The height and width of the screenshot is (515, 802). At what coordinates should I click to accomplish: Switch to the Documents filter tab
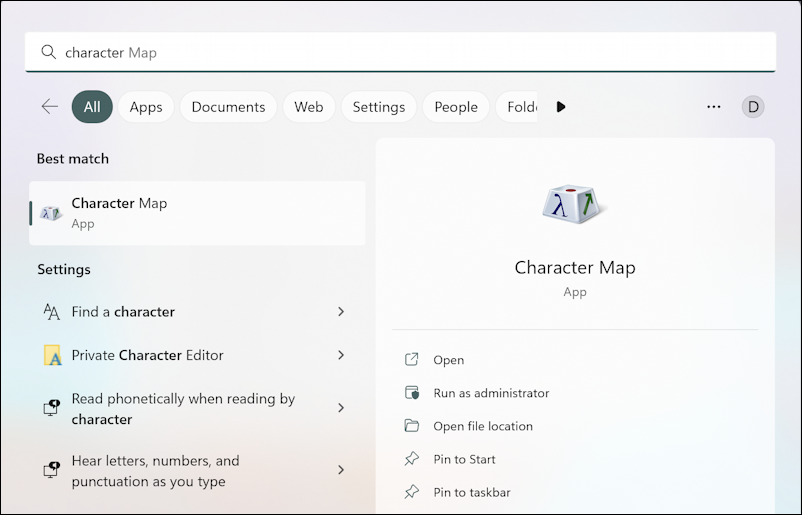click(228, 107)
